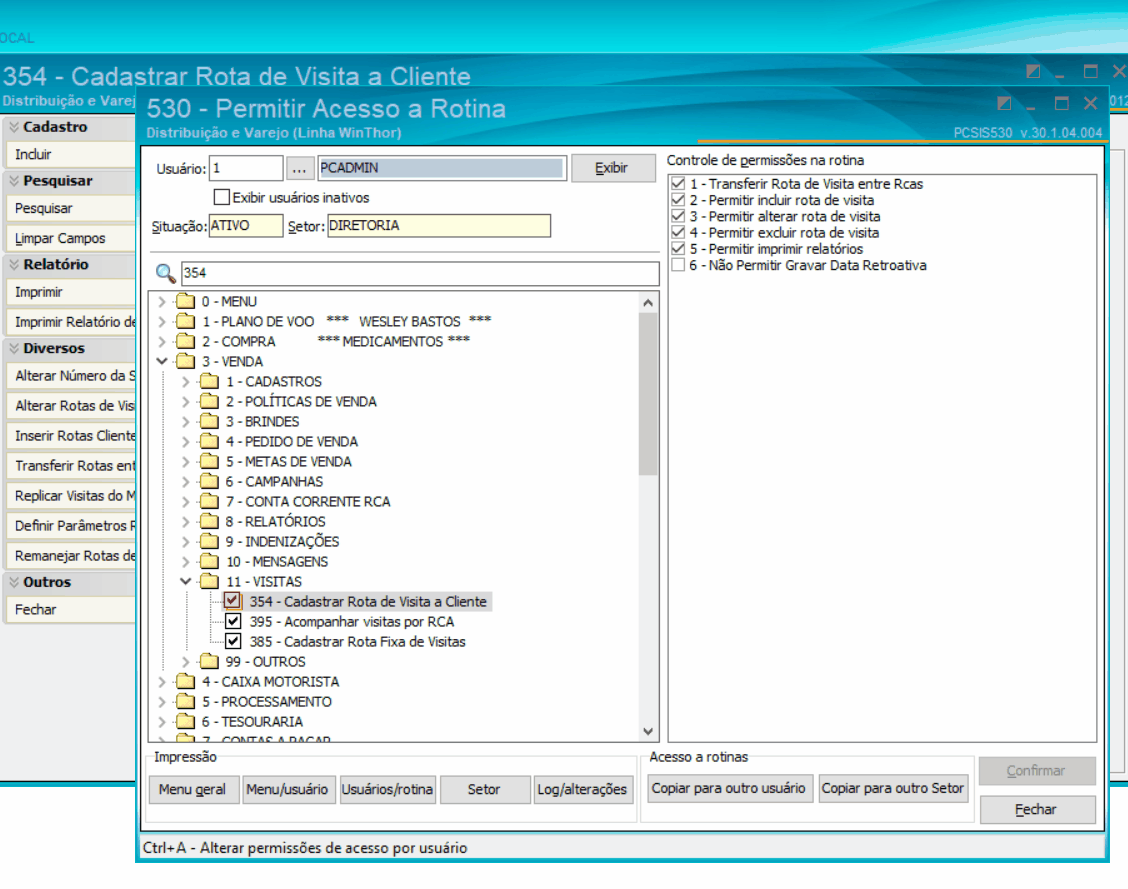Click Imprimir in window 354 sidebar

pos(70,292)
